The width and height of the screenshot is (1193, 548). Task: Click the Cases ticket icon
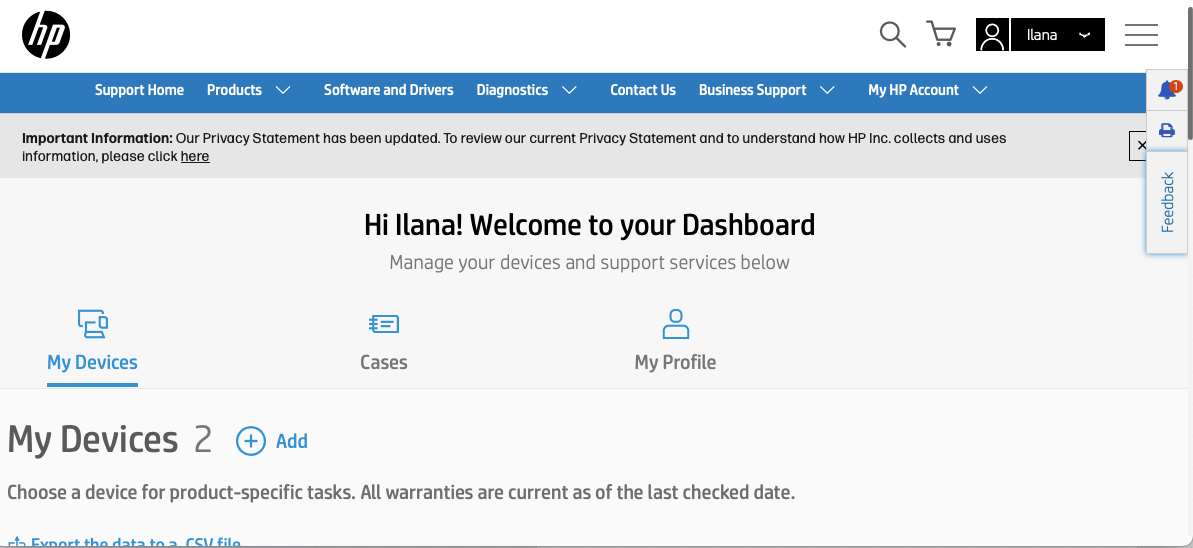click(x=383, y=324)
